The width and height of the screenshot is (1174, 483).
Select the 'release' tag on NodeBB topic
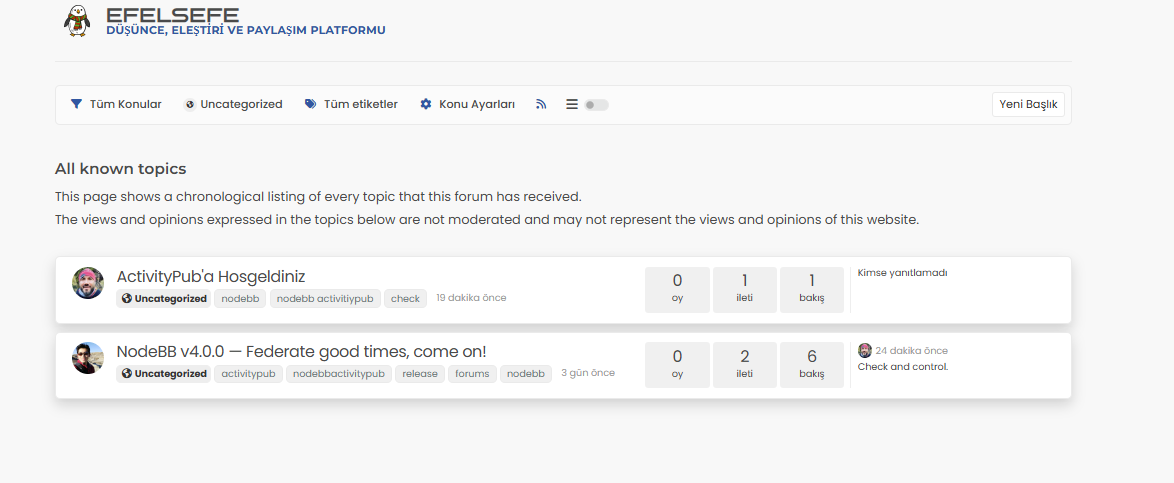tap(420, 374)
